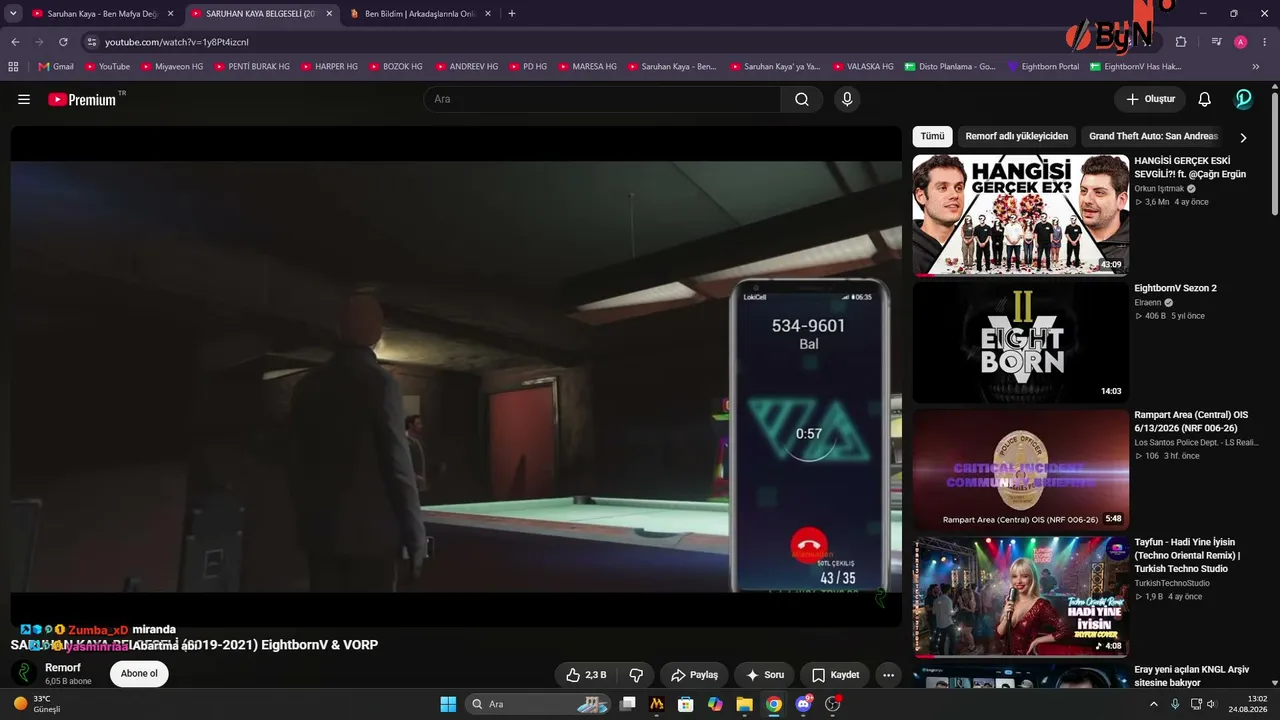The height and width of the screenshot is (720, 1280).
Task: Open site information icon in address bar
Action: (x=92, y=42)
